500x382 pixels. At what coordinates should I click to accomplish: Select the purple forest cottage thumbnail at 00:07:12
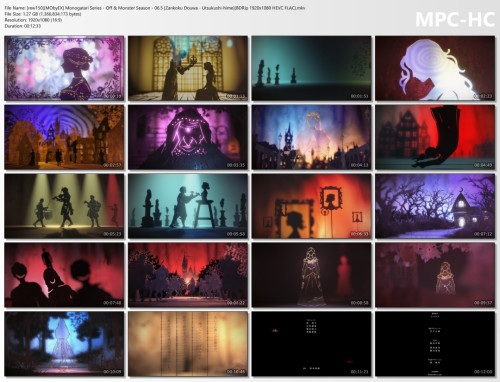(435, 206)
